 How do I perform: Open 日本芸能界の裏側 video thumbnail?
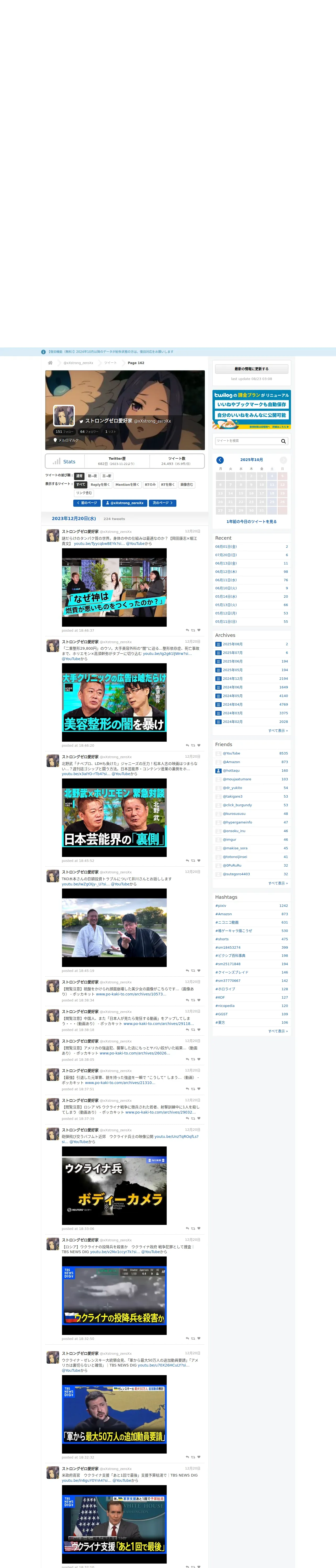(x=114, y=817)
